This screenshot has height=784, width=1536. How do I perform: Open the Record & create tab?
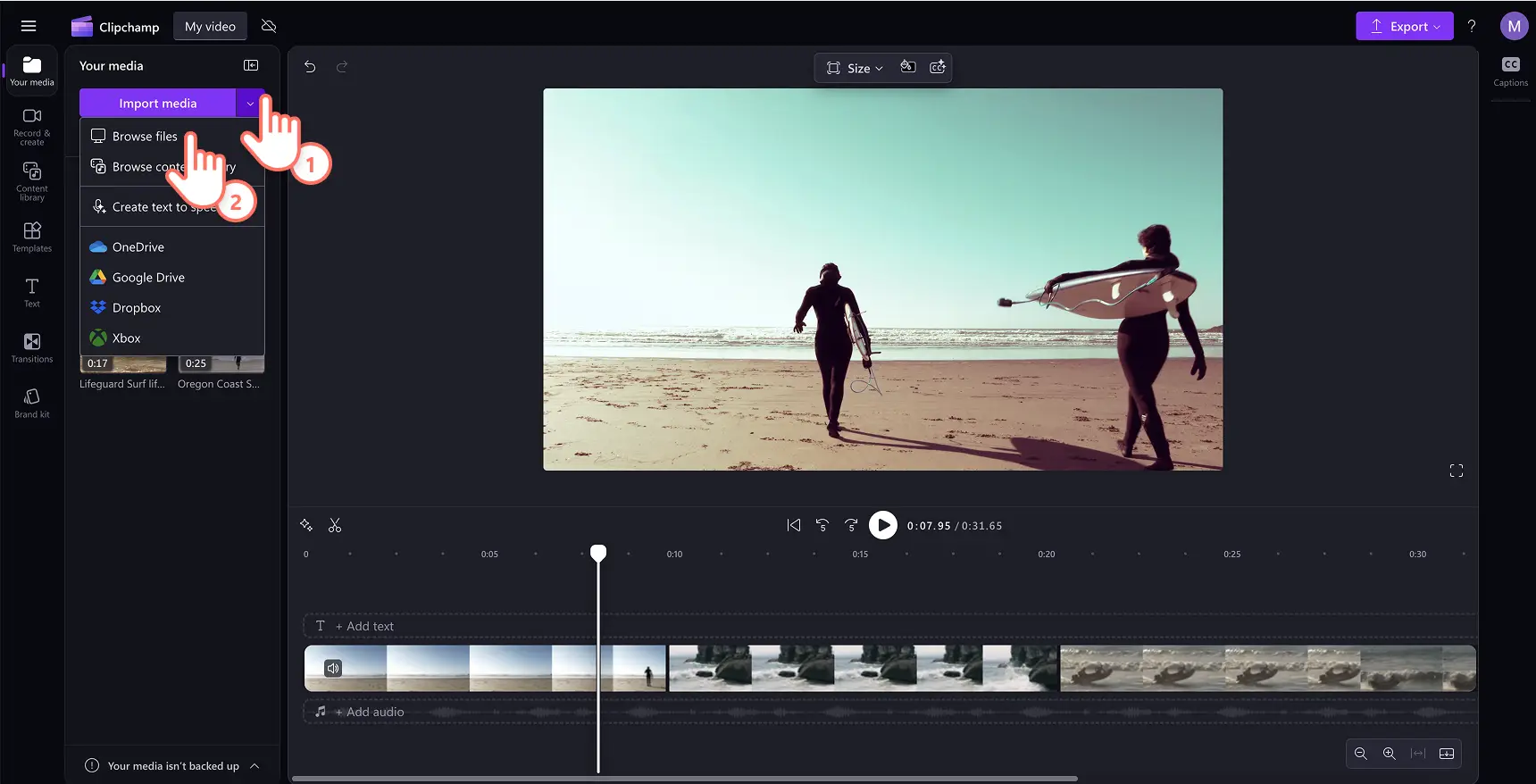coord(32,127)
